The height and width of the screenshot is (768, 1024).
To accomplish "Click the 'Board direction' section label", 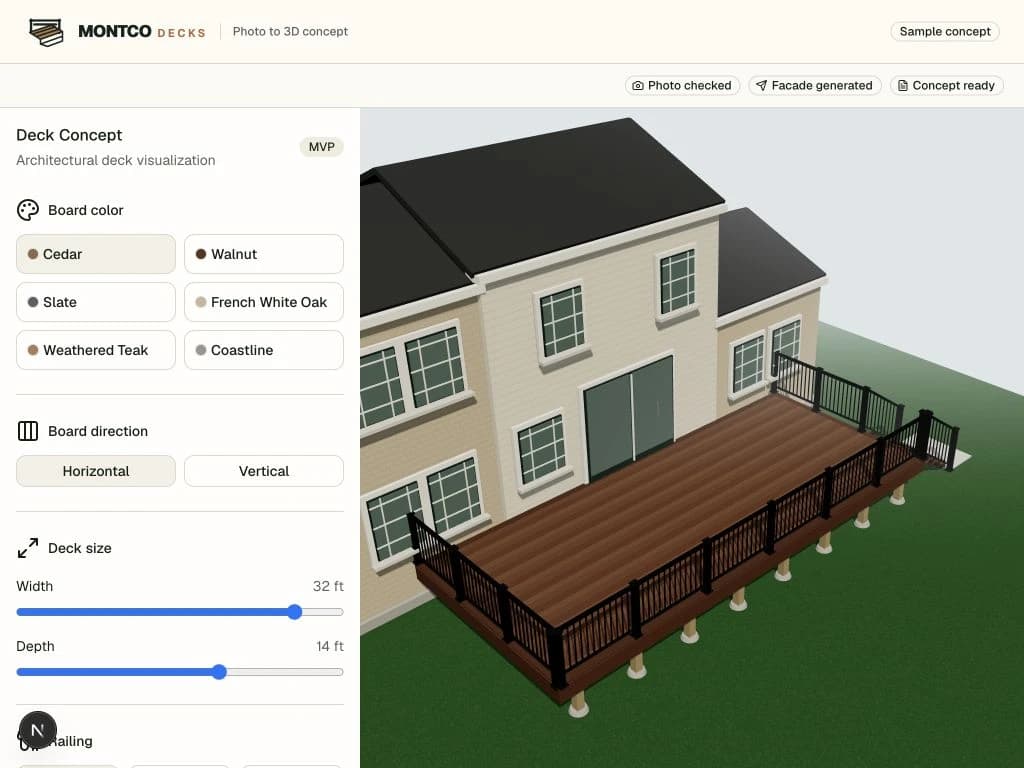I will pos(98,431).
